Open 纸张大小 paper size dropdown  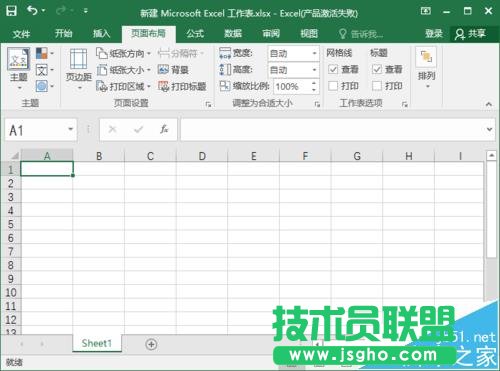pos(123,70)
